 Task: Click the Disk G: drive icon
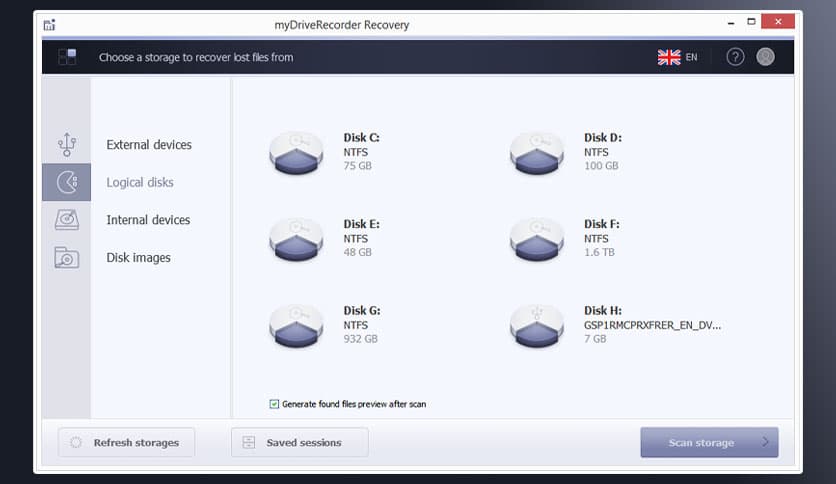click(296, 326)
